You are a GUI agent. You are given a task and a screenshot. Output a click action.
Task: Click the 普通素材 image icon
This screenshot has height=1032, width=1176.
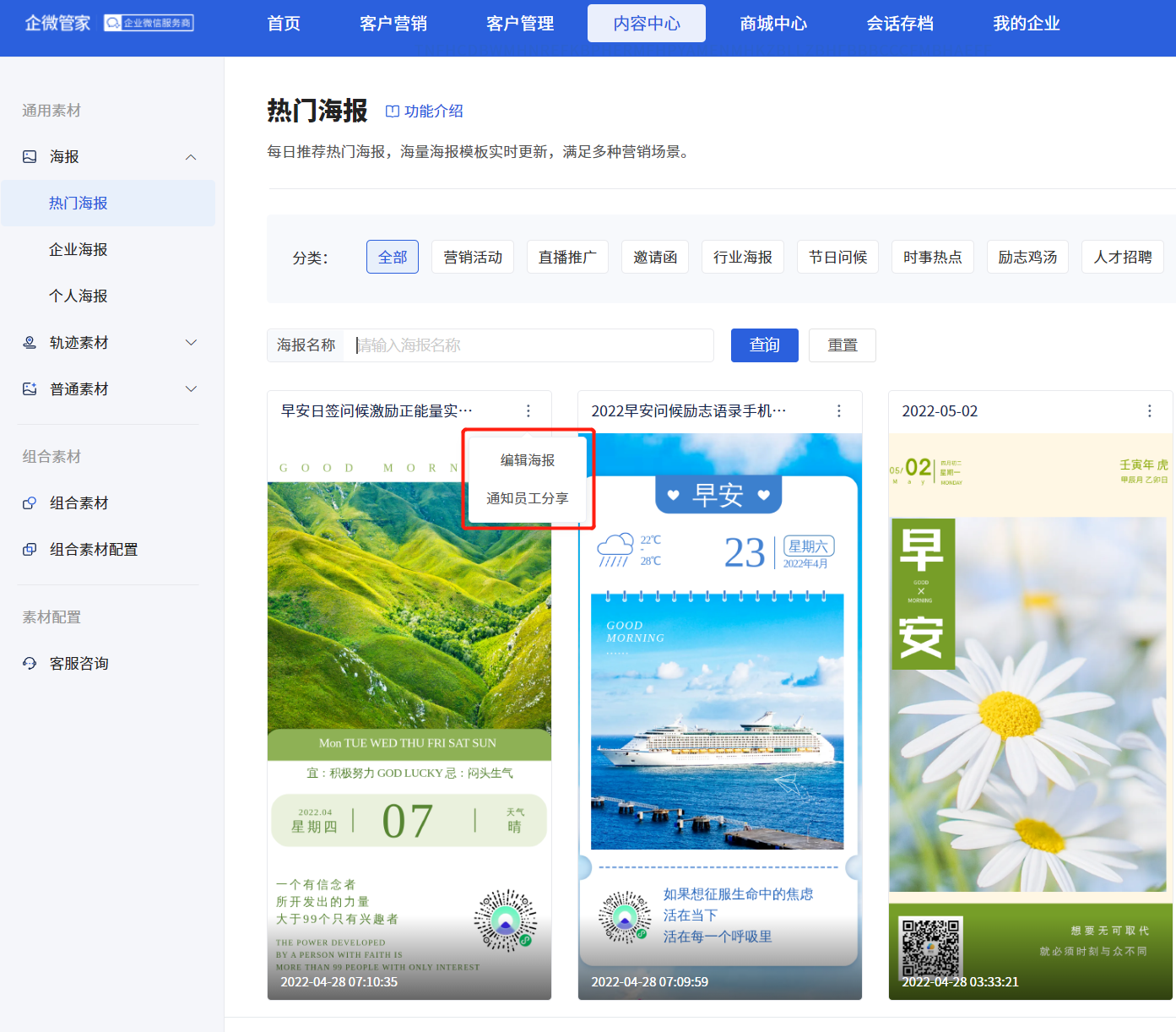30,388
